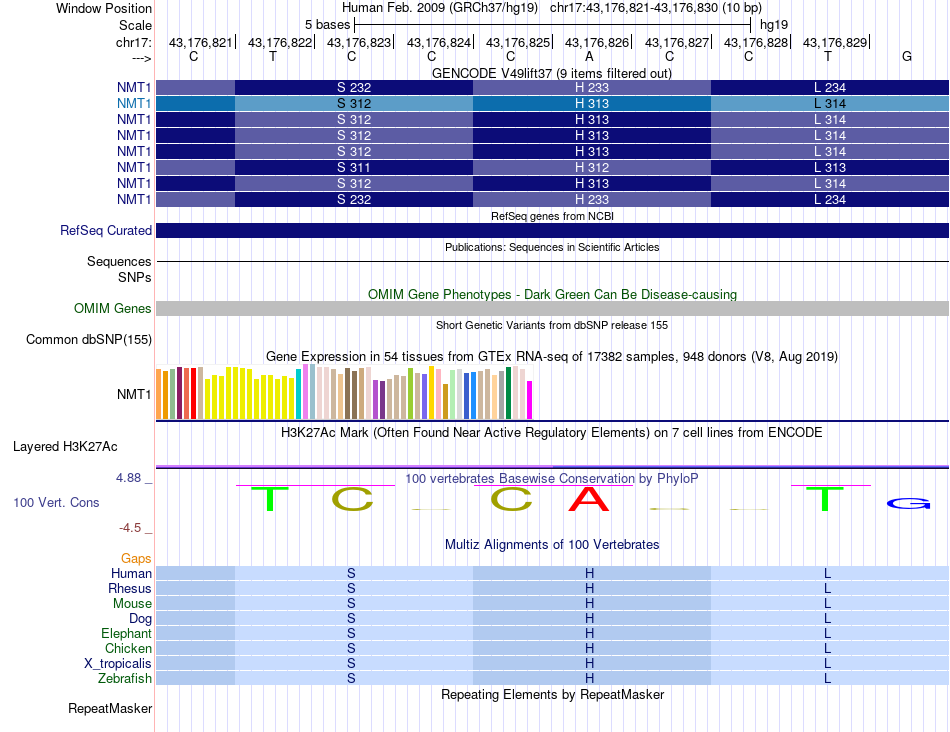Click the L 313 codon in GENCODE track

[829, 167]
